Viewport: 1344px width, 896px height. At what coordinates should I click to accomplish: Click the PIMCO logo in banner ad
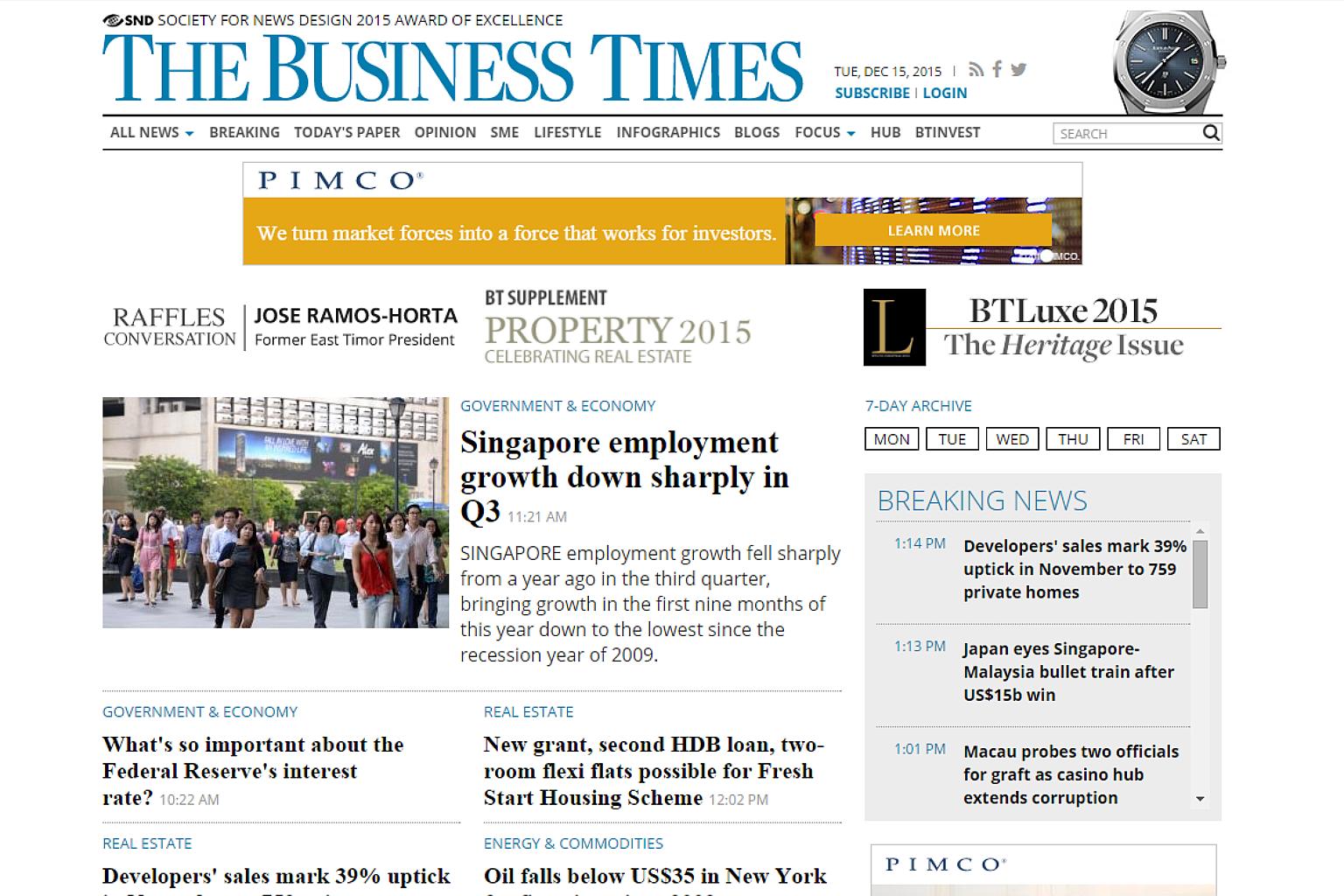pos(340,180)
